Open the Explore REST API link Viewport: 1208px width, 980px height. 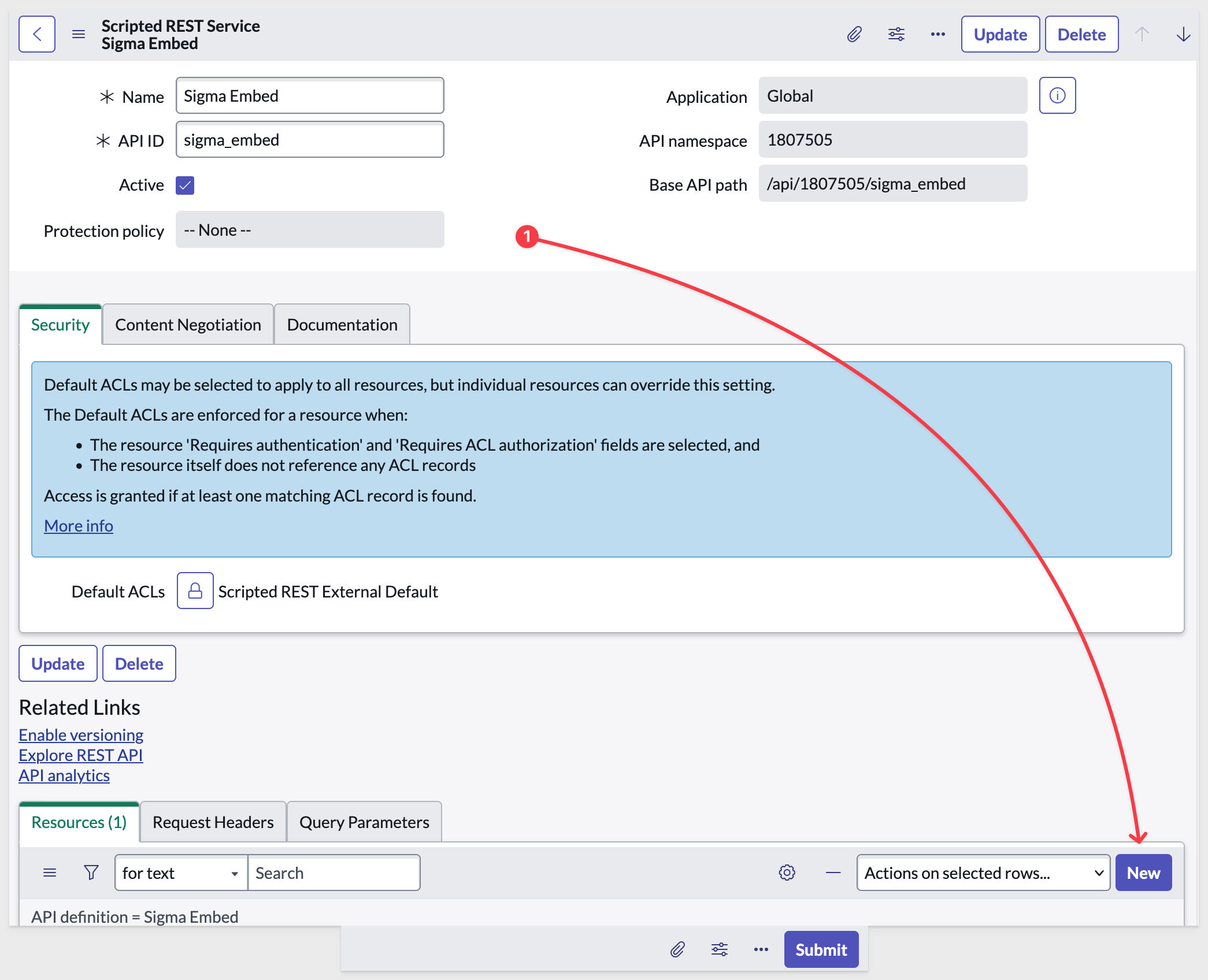coord(81,755)
